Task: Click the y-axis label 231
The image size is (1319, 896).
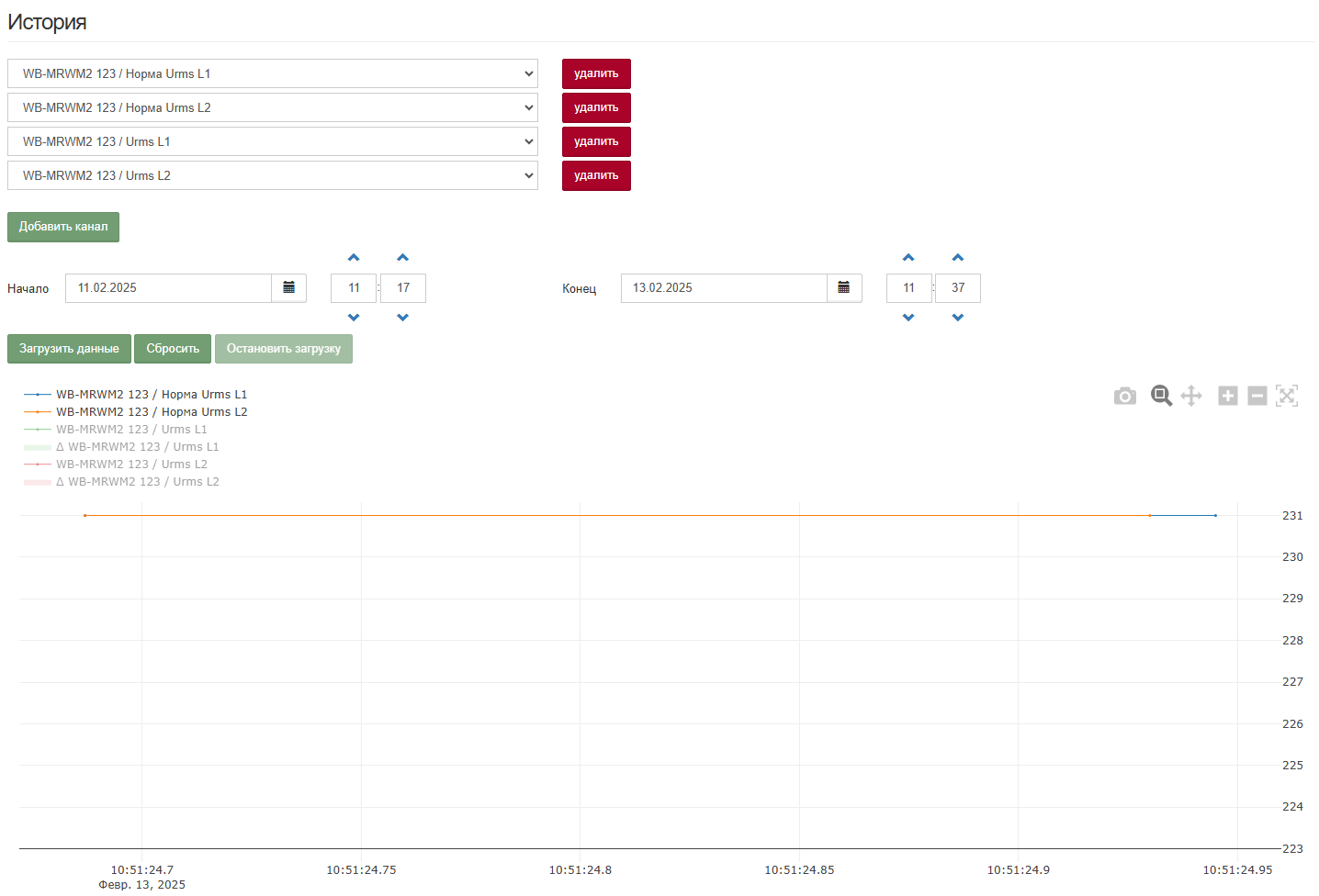Action: 1292,516
